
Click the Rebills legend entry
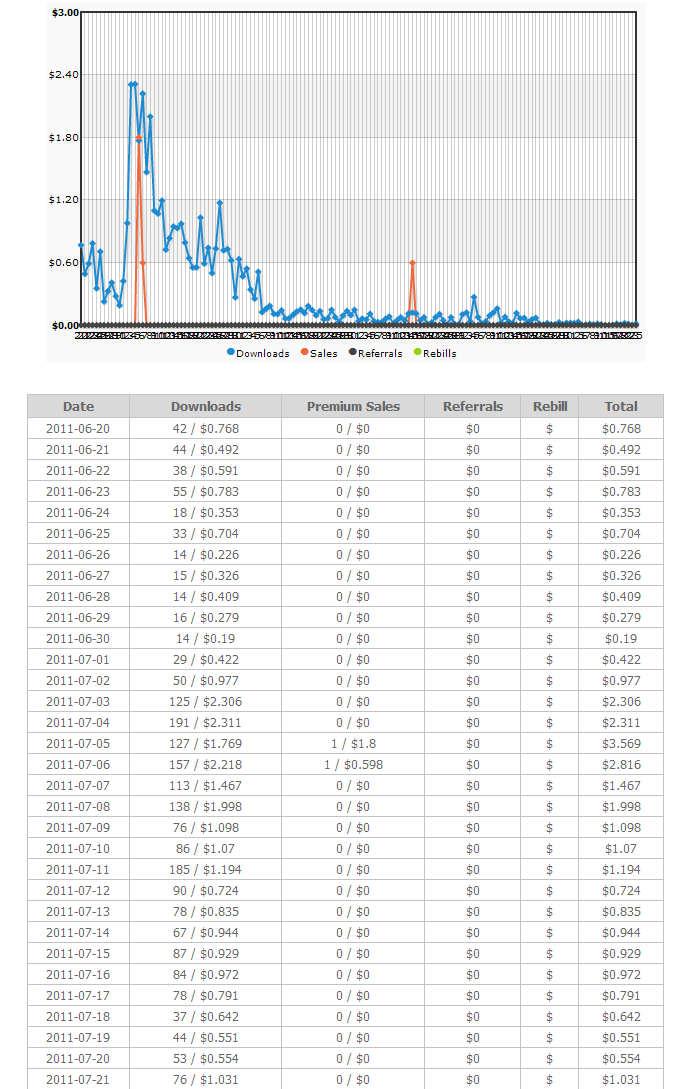[435, 353]
